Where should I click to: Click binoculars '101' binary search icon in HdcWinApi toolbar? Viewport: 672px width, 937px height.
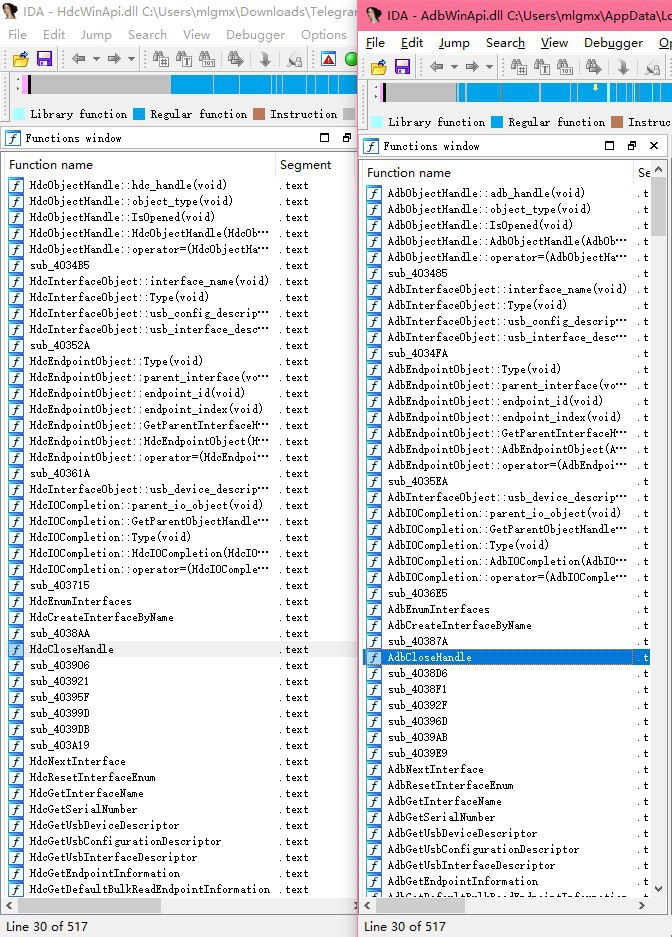[x=207, y=59]
